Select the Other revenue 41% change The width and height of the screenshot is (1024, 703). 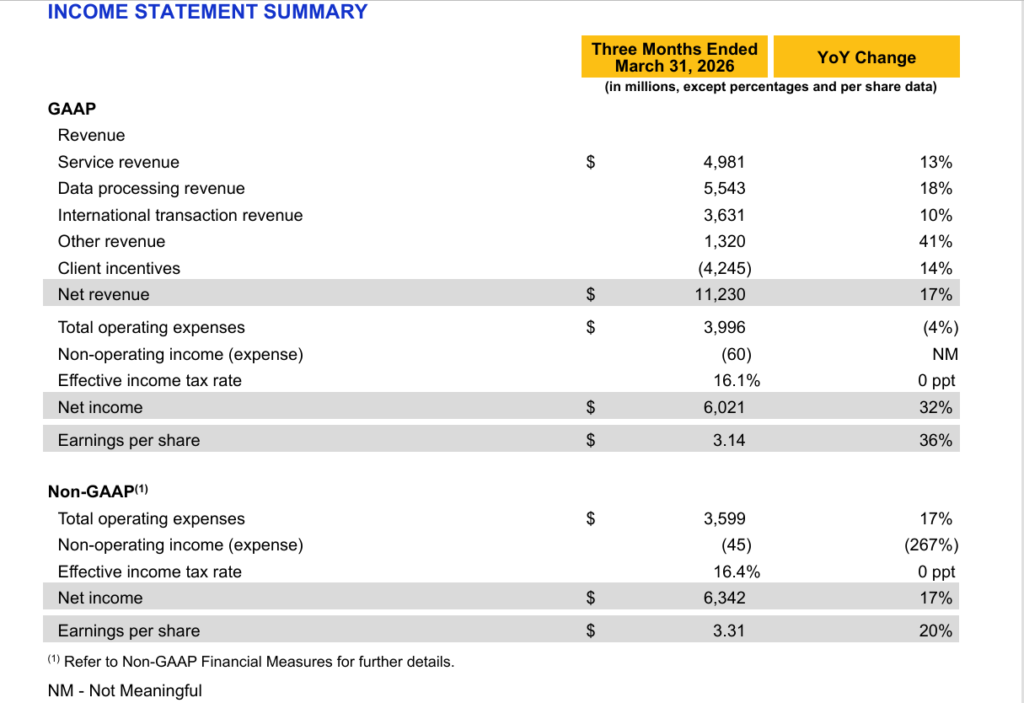[935, 241]
